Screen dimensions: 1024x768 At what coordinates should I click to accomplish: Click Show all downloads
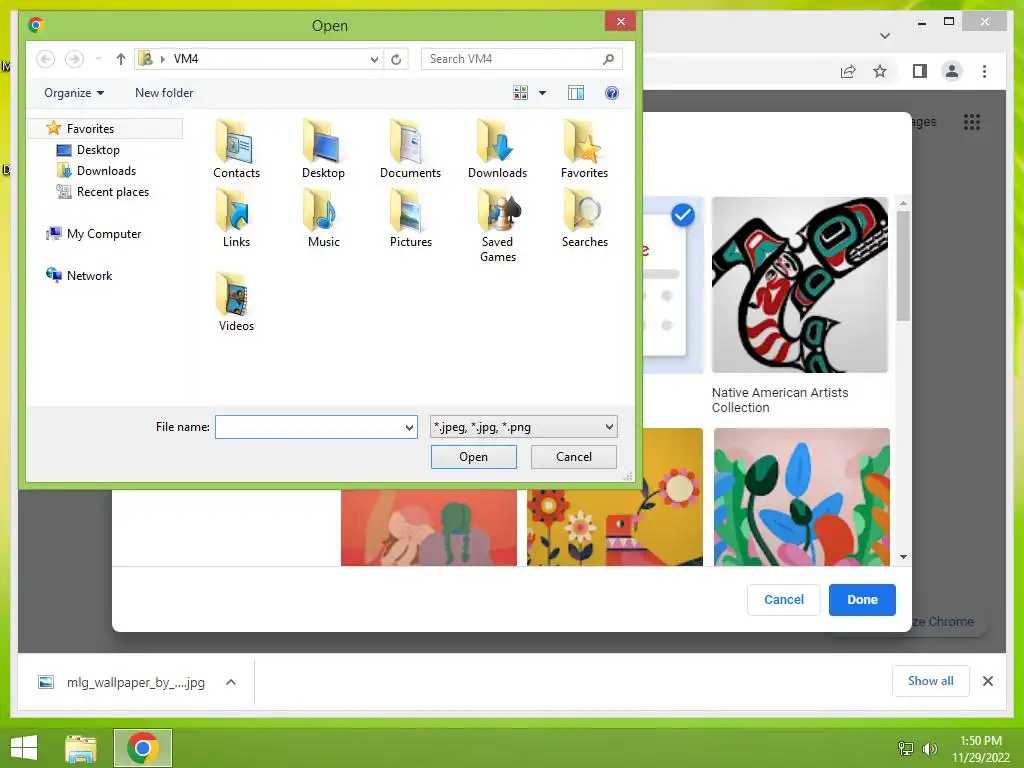click(931, 681)
